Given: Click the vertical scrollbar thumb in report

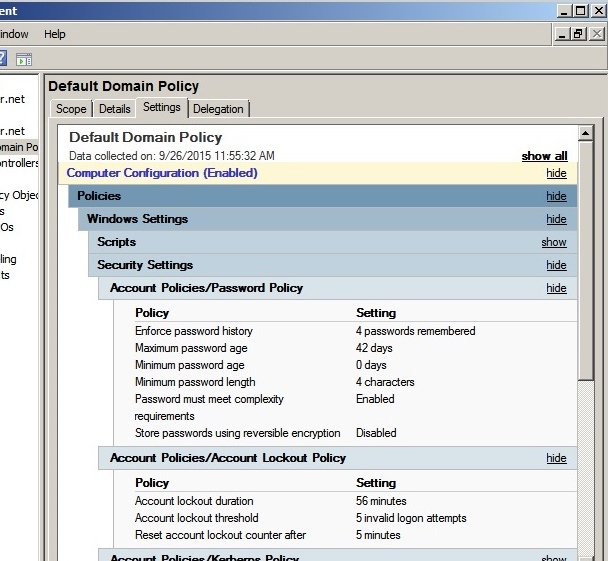Looking at the screenshot, I should pyautogui.click(x=586, y=260).
